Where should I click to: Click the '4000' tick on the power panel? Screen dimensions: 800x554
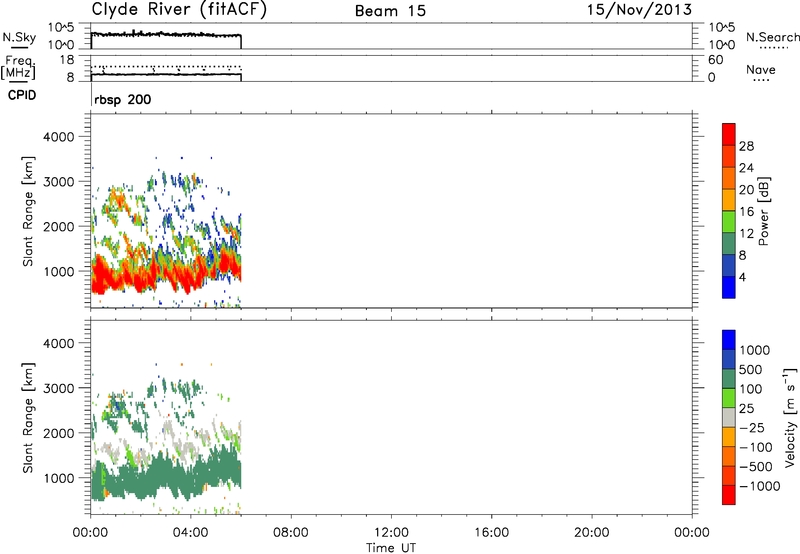[58, 137]
